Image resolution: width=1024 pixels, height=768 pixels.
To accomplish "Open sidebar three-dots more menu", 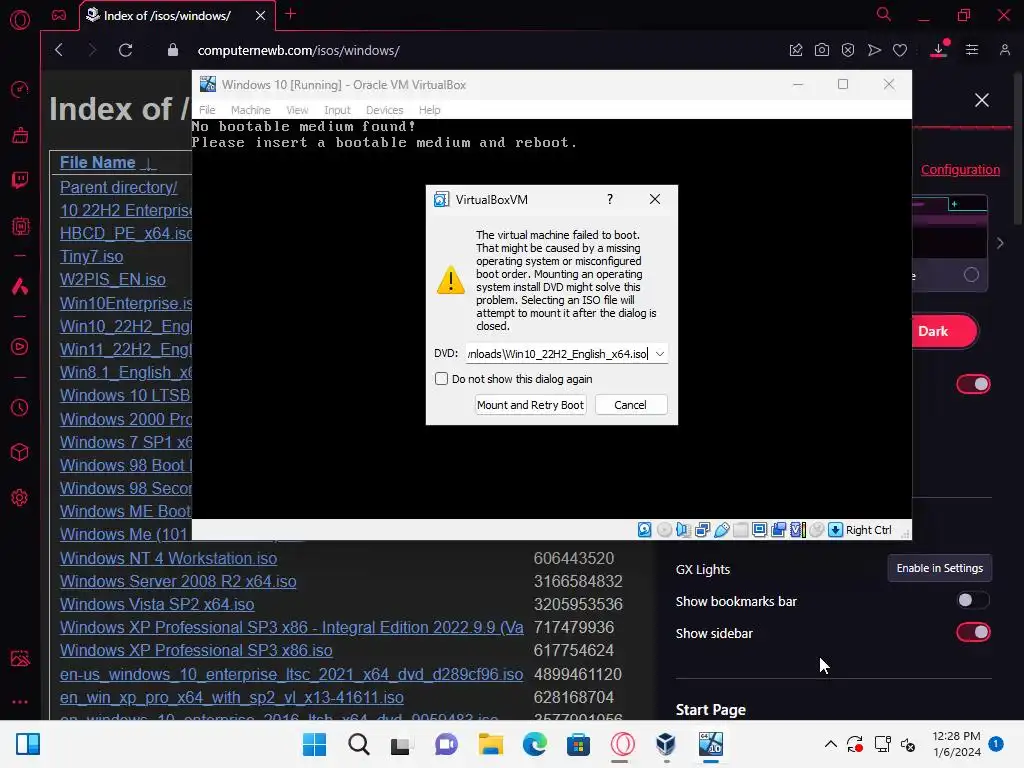I will (x=20, y=702).
